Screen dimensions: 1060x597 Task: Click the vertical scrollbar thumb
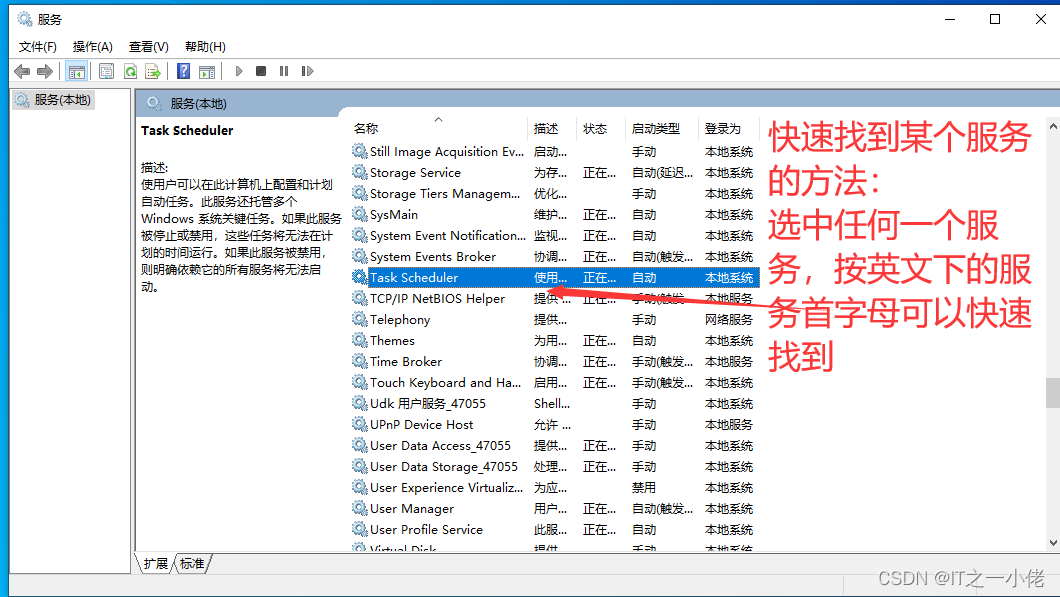[1053, 393]
